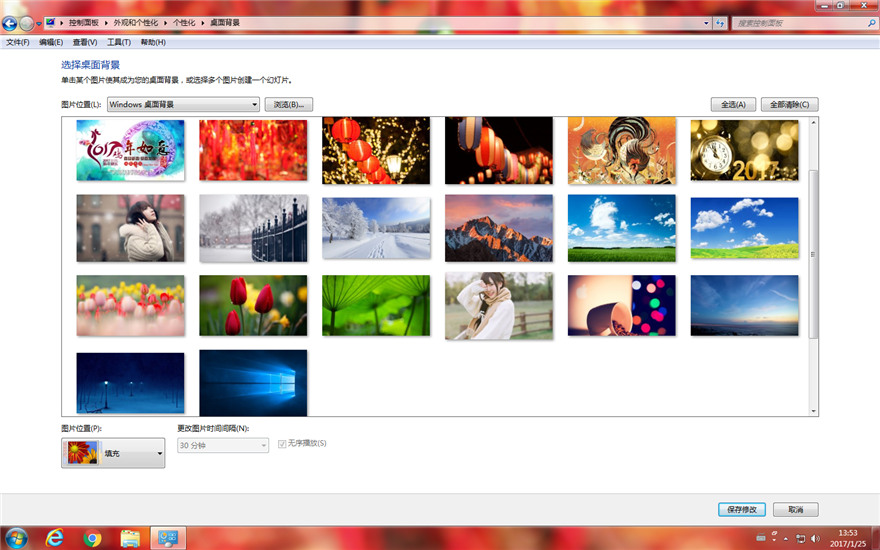This screenshot has height=550, width=880.
Task: Open the recent pages dropdown arrow
Action: click(39, 24)
